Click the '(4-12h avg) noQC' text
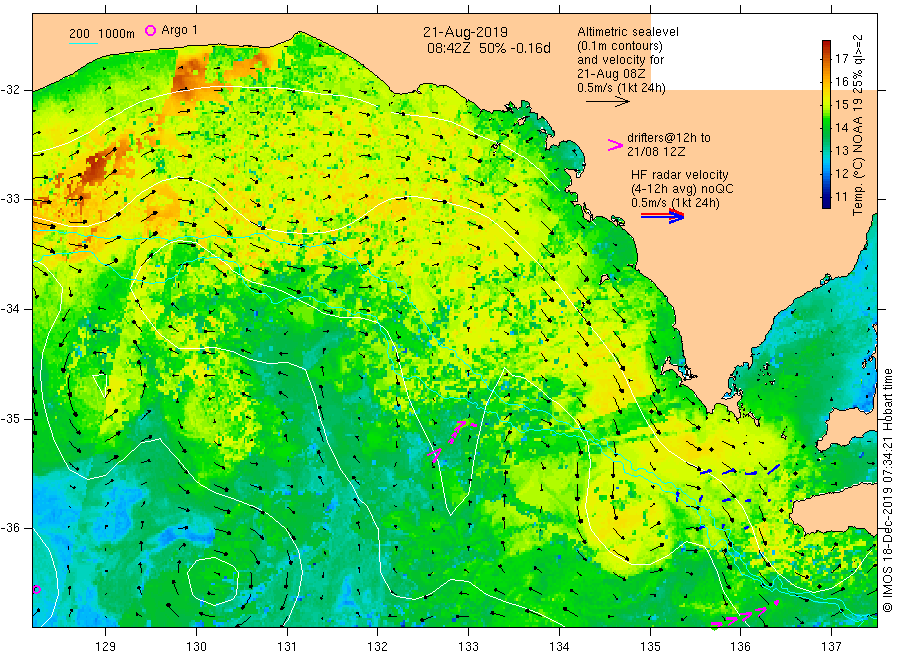Viewport: 900px width, 660px height. [682, 189]
